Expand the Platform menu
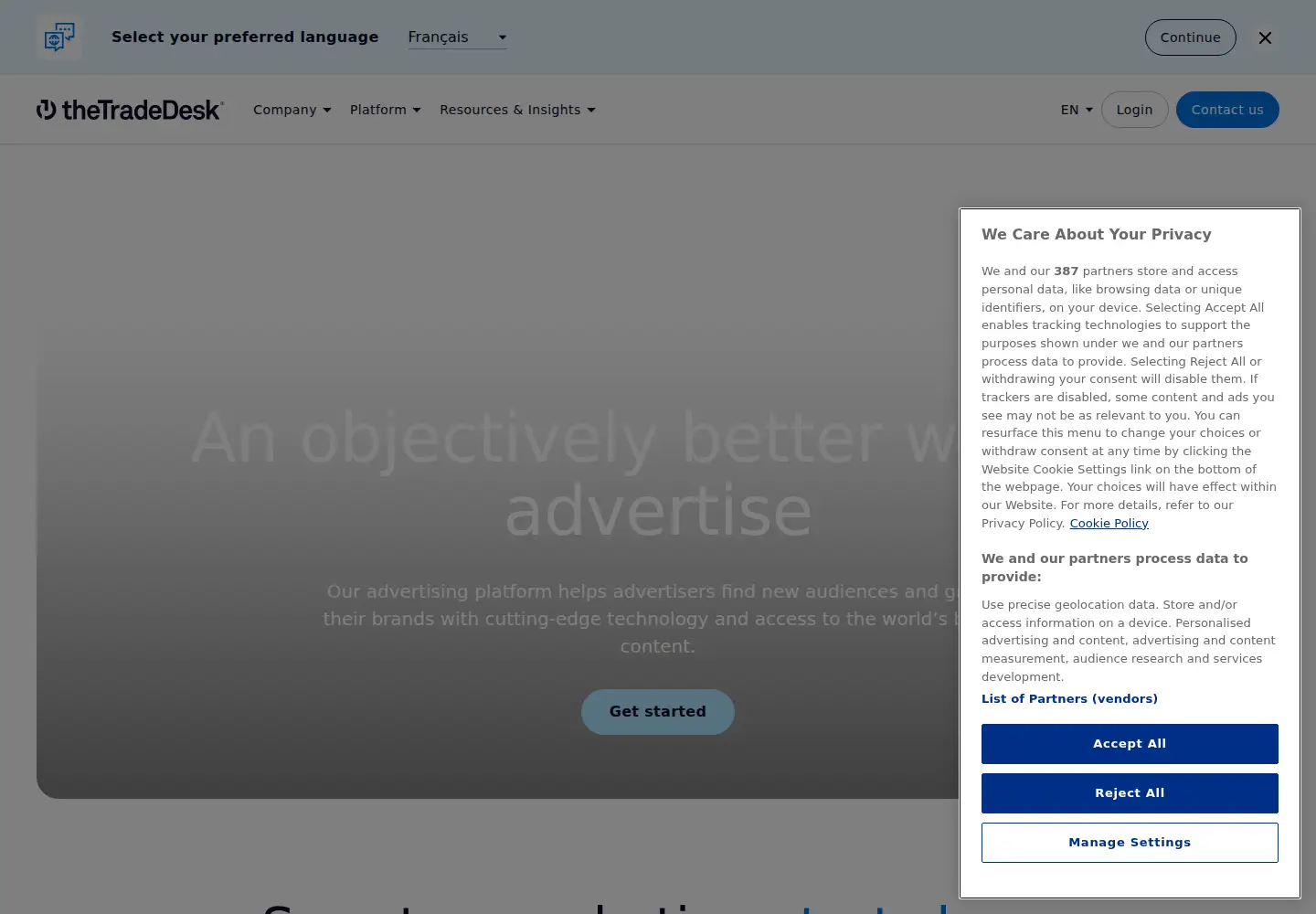This screenshot has width=1316, height=914. (386, 110)
